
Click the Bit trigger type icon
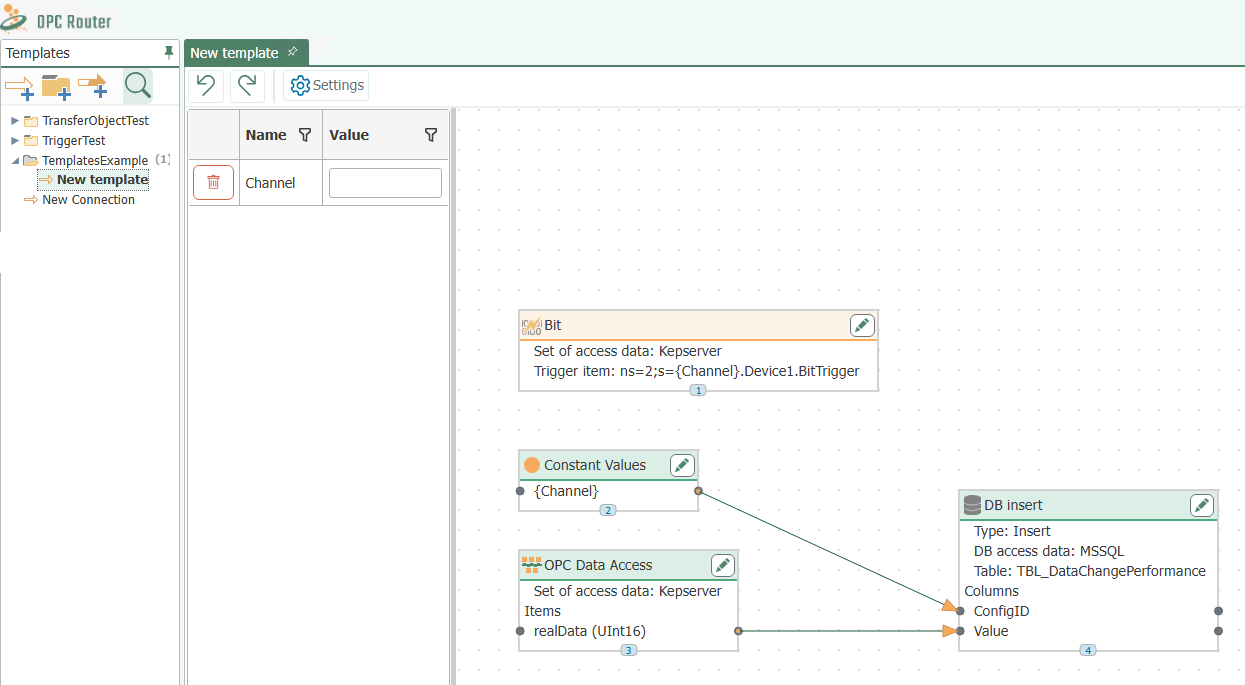pos(532,325)
